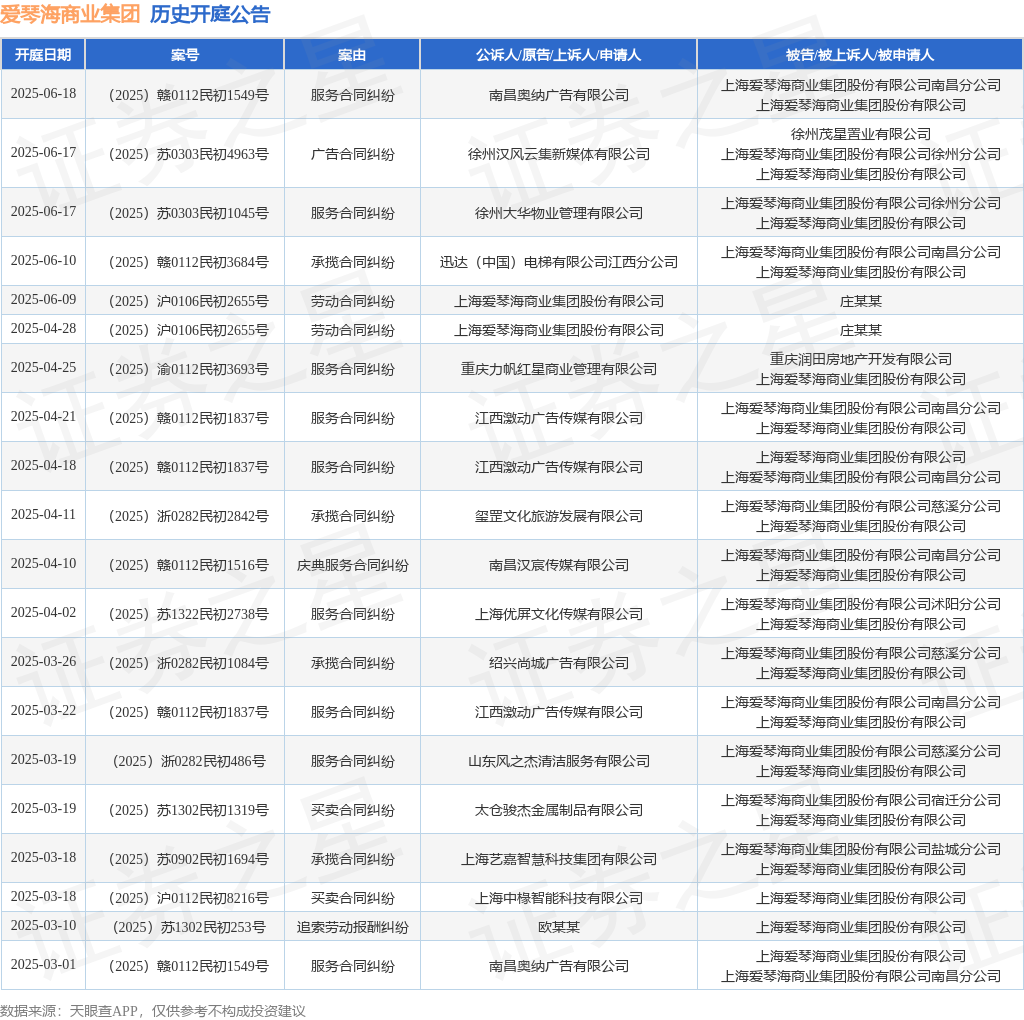The height and width of the screenshot is (1020, 1024).
Task: Select the date cell 2025-04-18
Action: tap(43, 465)
